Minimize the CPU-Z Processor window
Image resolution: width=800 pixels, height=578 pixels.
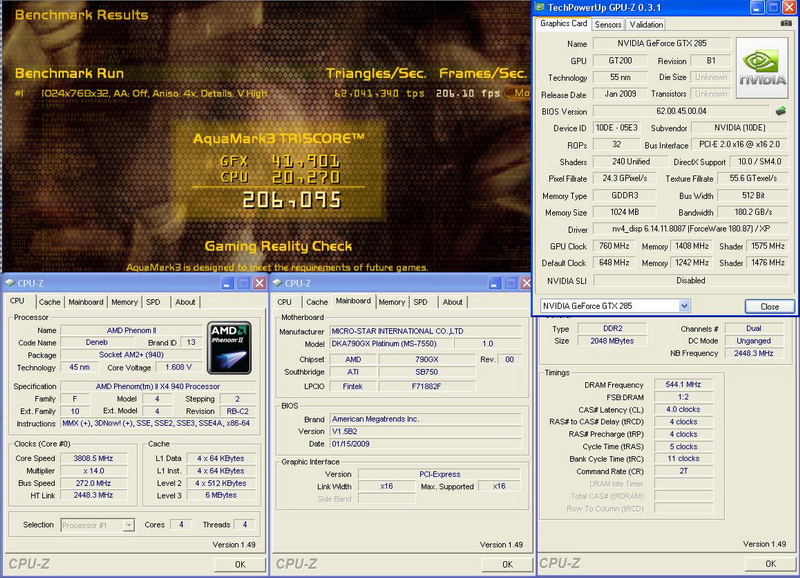click(228, 283)
